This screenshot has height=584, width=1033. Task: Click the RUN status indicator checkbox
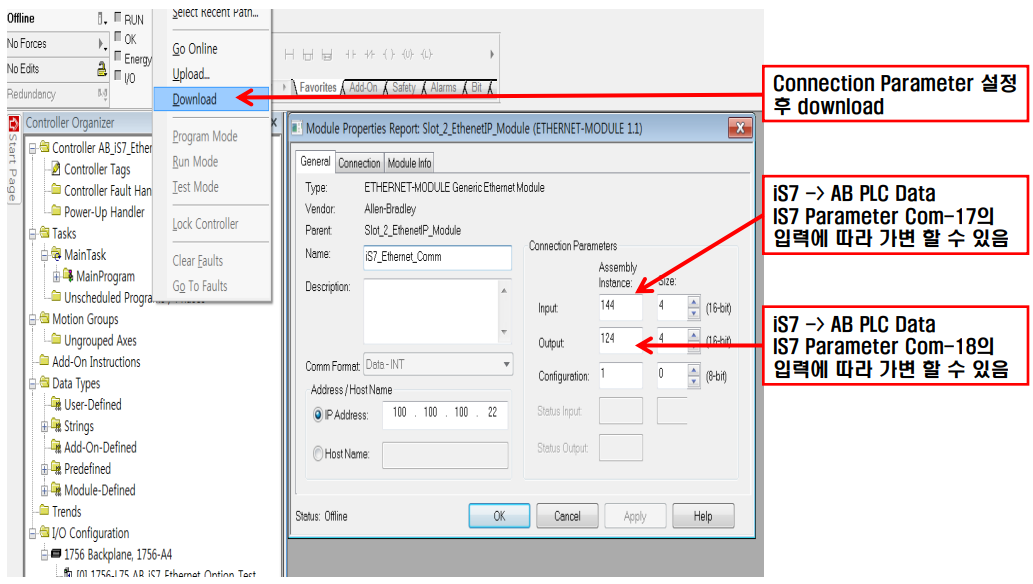118,17
